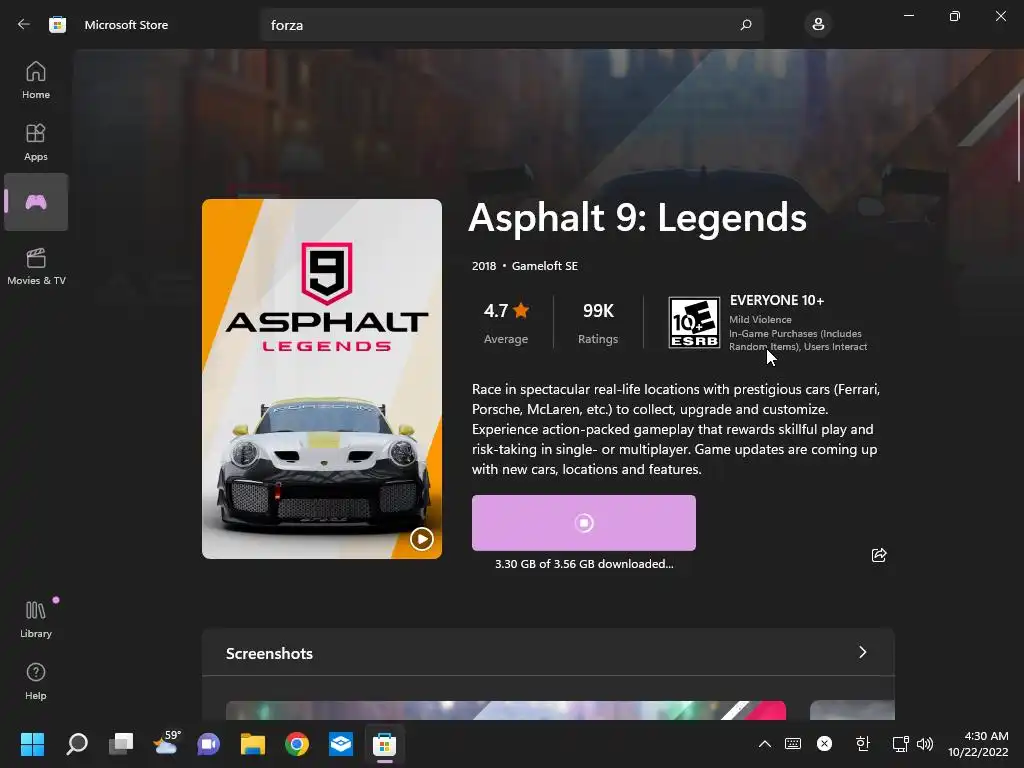Open the Apps section in sidebar
The height and width of the screenshot is (768, 1024).
pos(36,142)
